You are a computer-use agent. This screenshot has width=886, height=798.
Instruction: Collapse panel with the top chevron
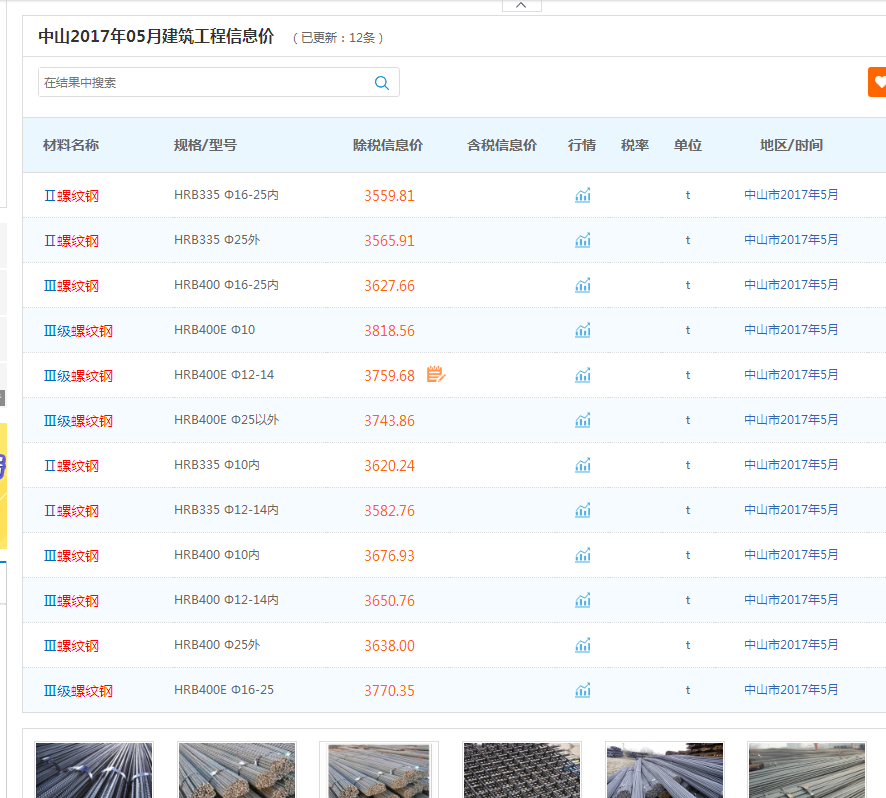[522, 5]
